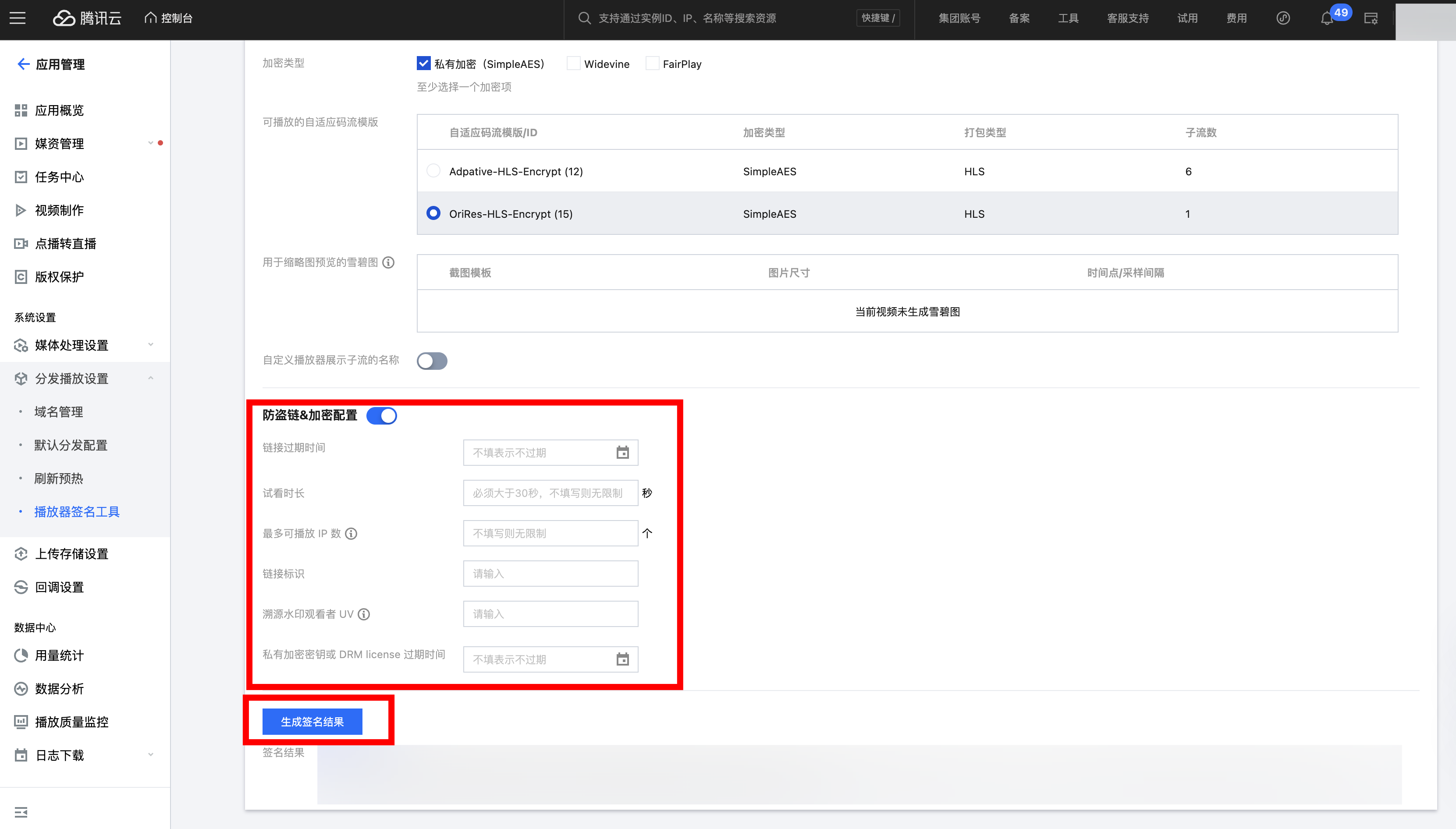This screenshot has width=1456, height=829.
Task: Click 生成签名结果 button
Action: (312, 721)
